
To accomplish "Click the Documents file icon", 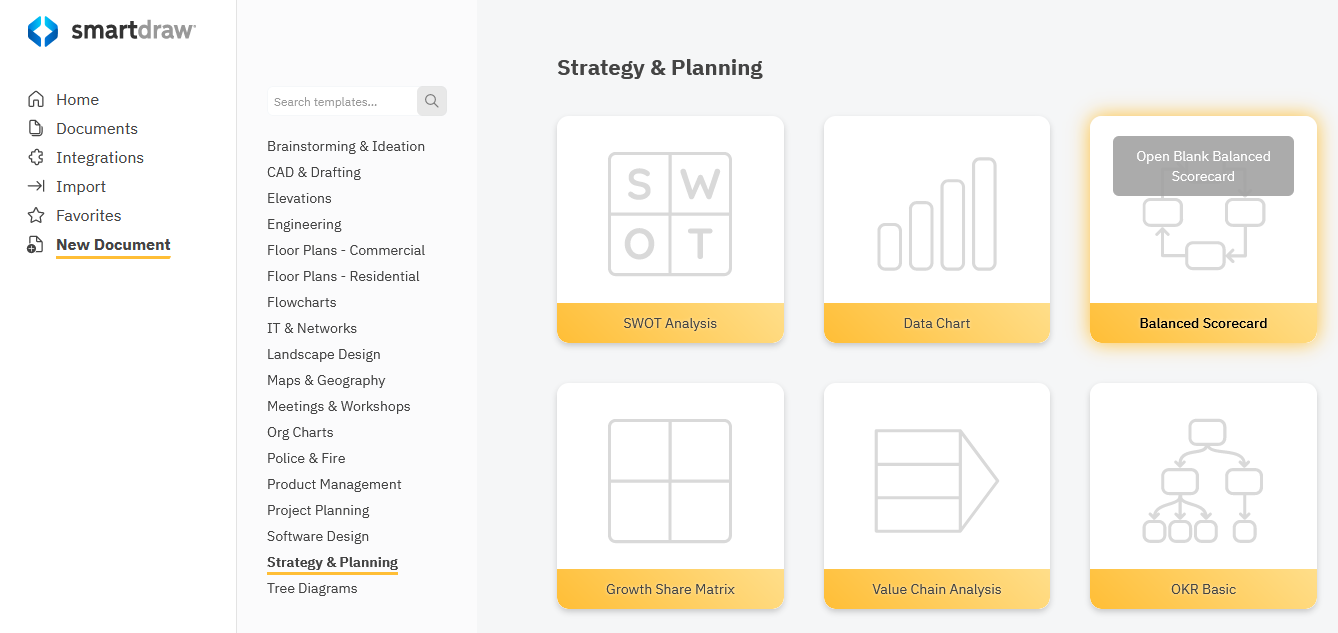I will click(x=36, y=128).
